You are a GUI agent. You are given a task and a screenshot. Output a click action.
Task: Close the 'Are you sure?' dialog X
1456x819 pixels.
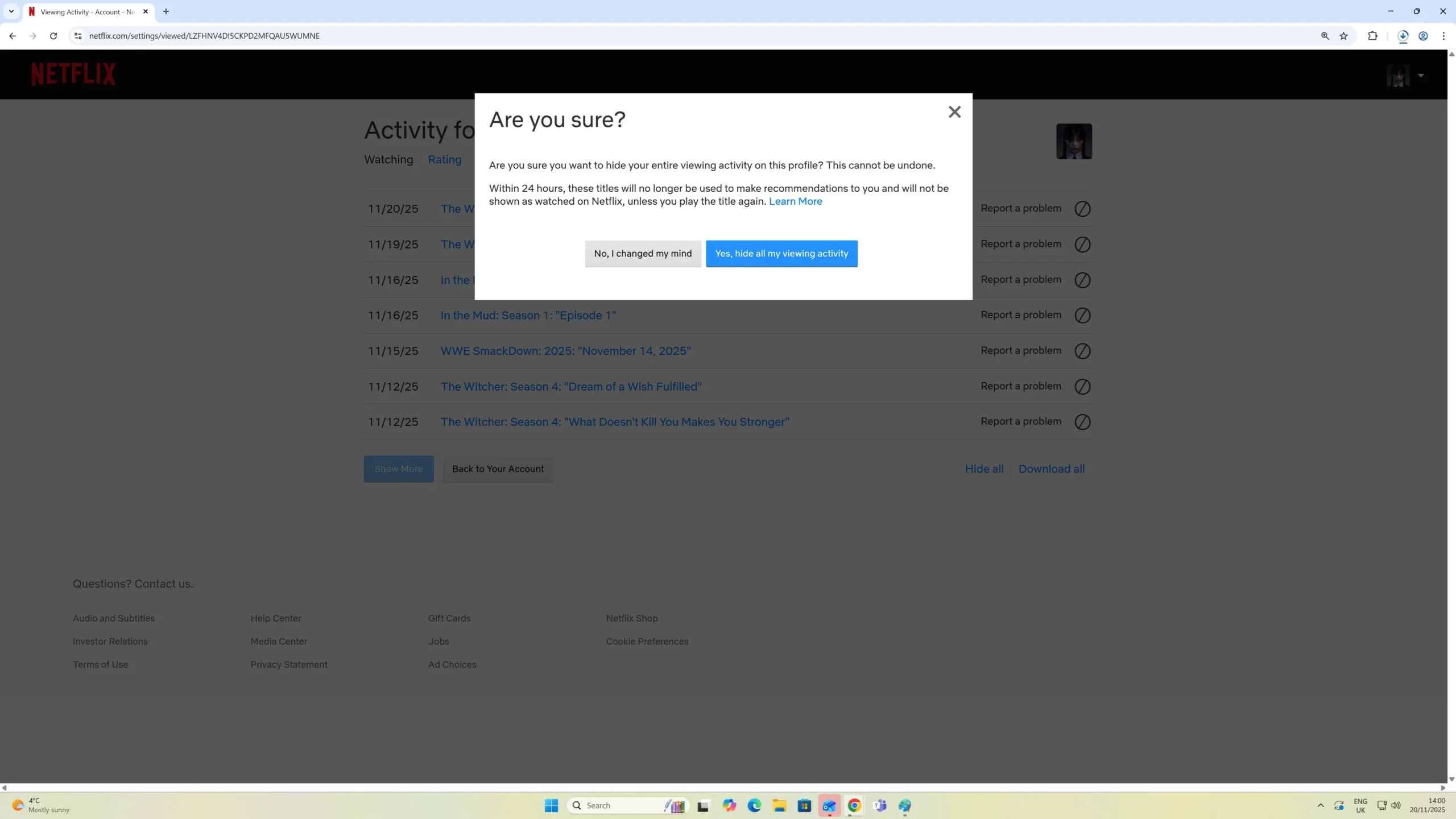pos(954,112)
